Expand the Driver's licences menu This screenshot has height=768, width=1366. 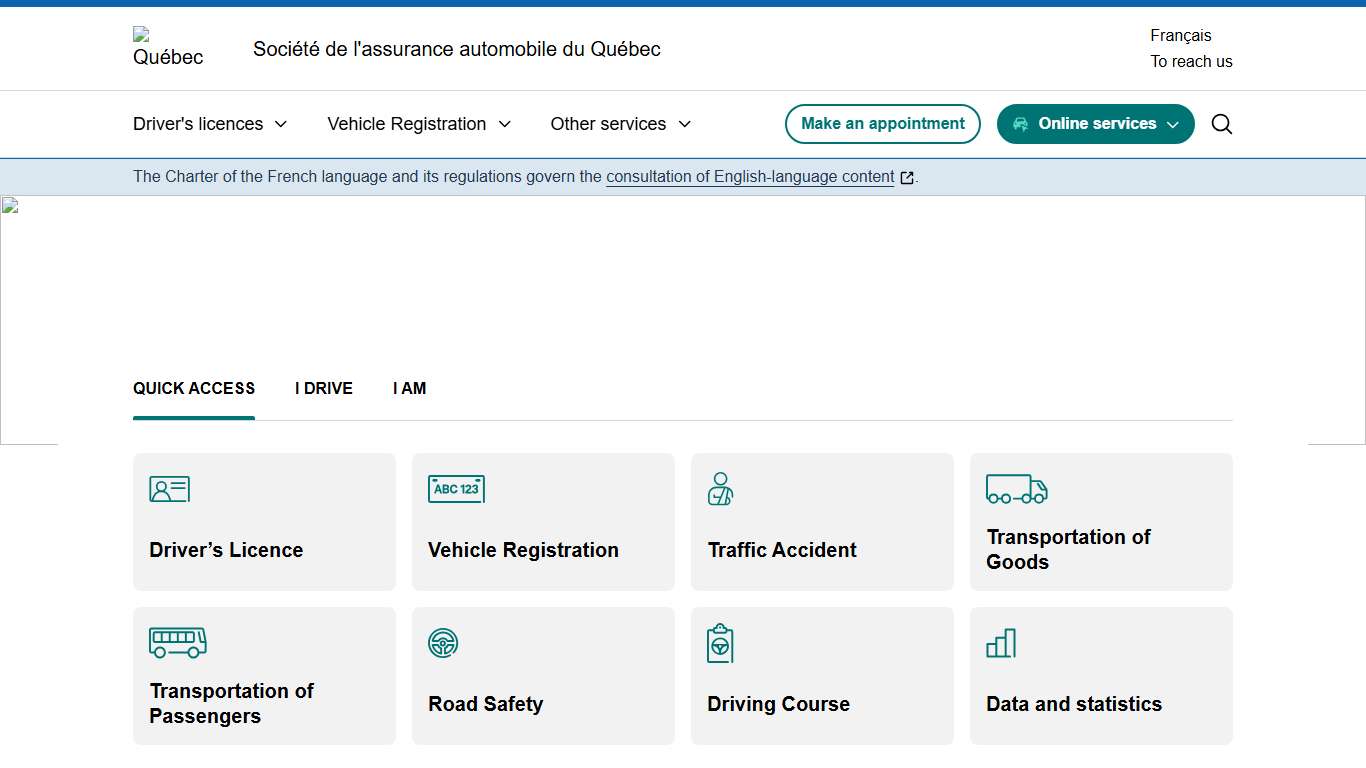(209, 124)
